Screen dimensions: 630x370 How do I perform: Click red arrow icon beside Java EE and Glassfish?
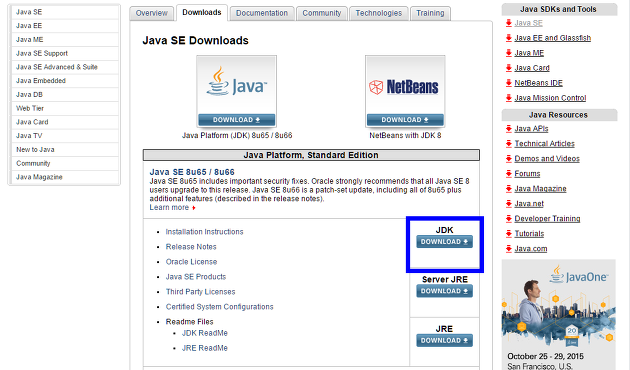point(509,38)
